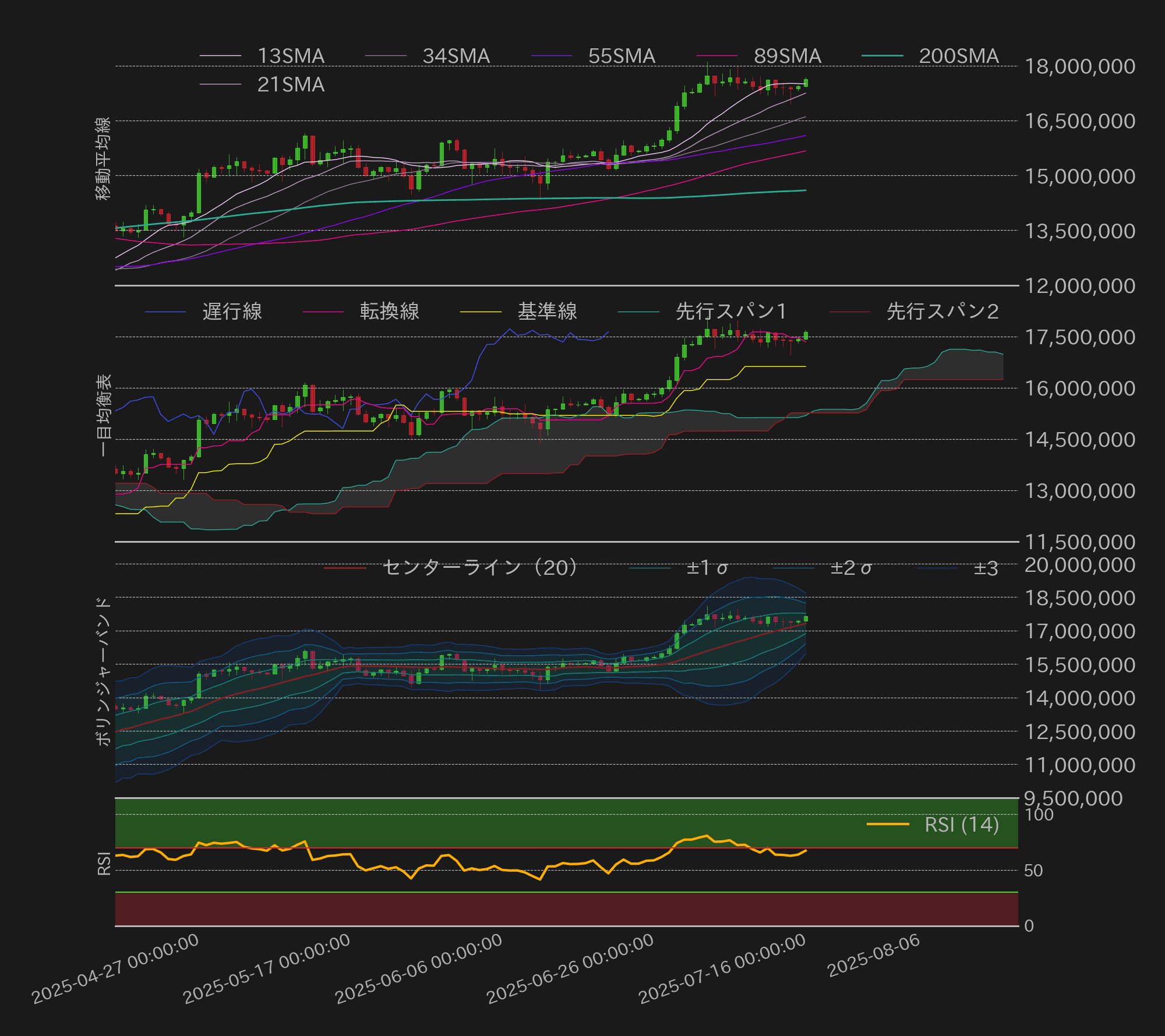
Task: Click the 89SMA pink line symbol
Action: (717, 56)
